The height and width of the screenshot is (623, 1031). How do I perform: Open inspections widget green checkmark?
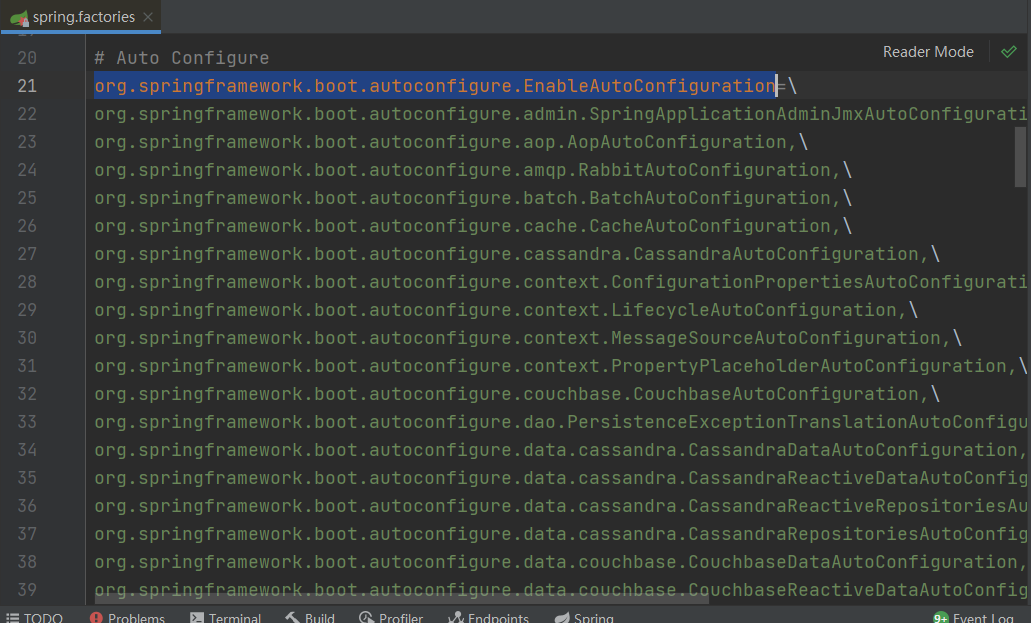tap(1009, 52)
